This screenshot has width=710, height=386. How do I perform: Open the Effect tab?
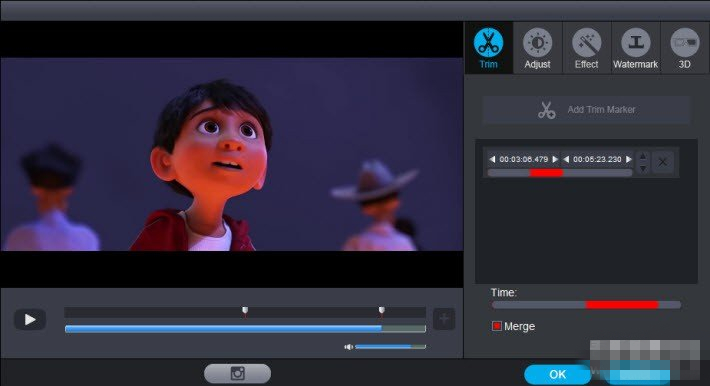click(x=586, y=48)
